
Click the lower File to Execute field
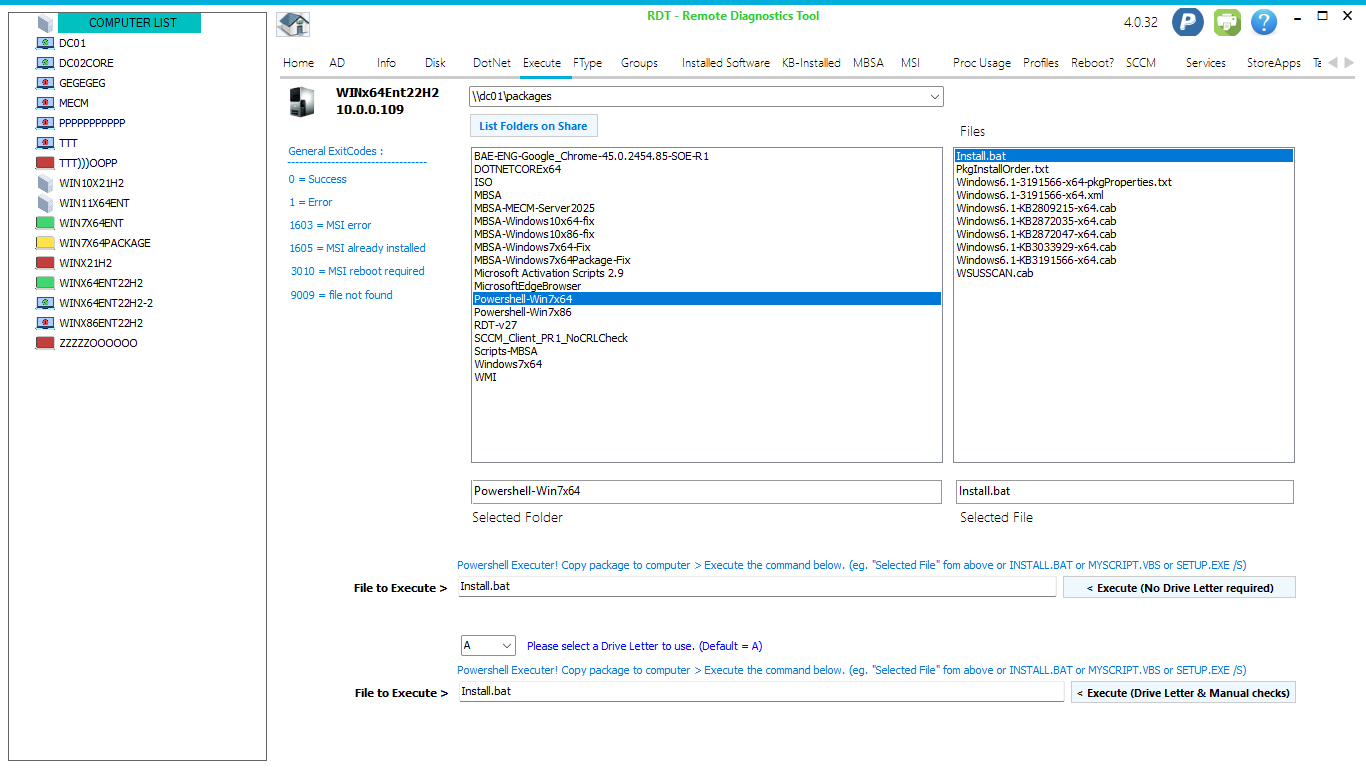(x=762, y=691)
